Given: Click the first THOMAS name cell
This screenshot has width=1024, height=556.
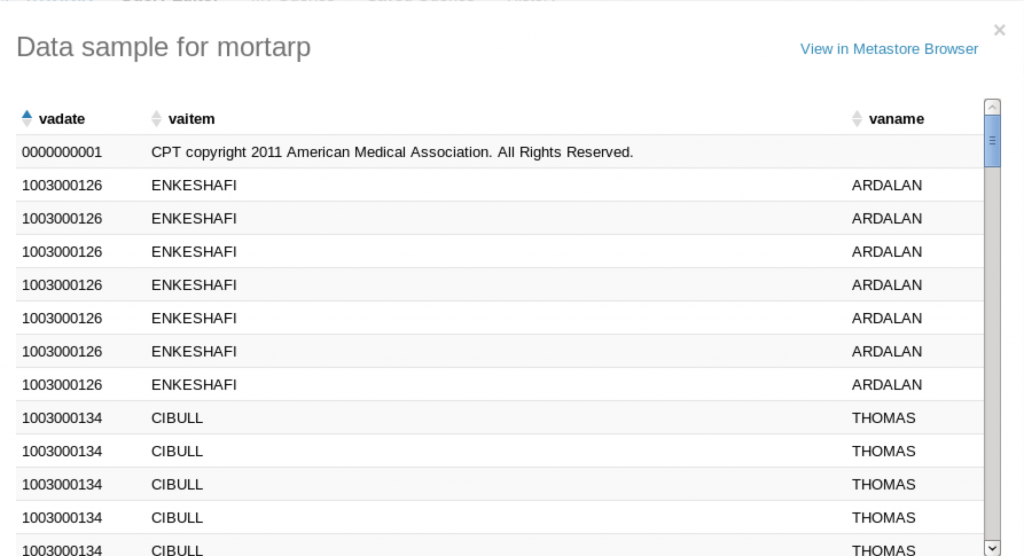Looking at the screenshot, I should (884, 418).
